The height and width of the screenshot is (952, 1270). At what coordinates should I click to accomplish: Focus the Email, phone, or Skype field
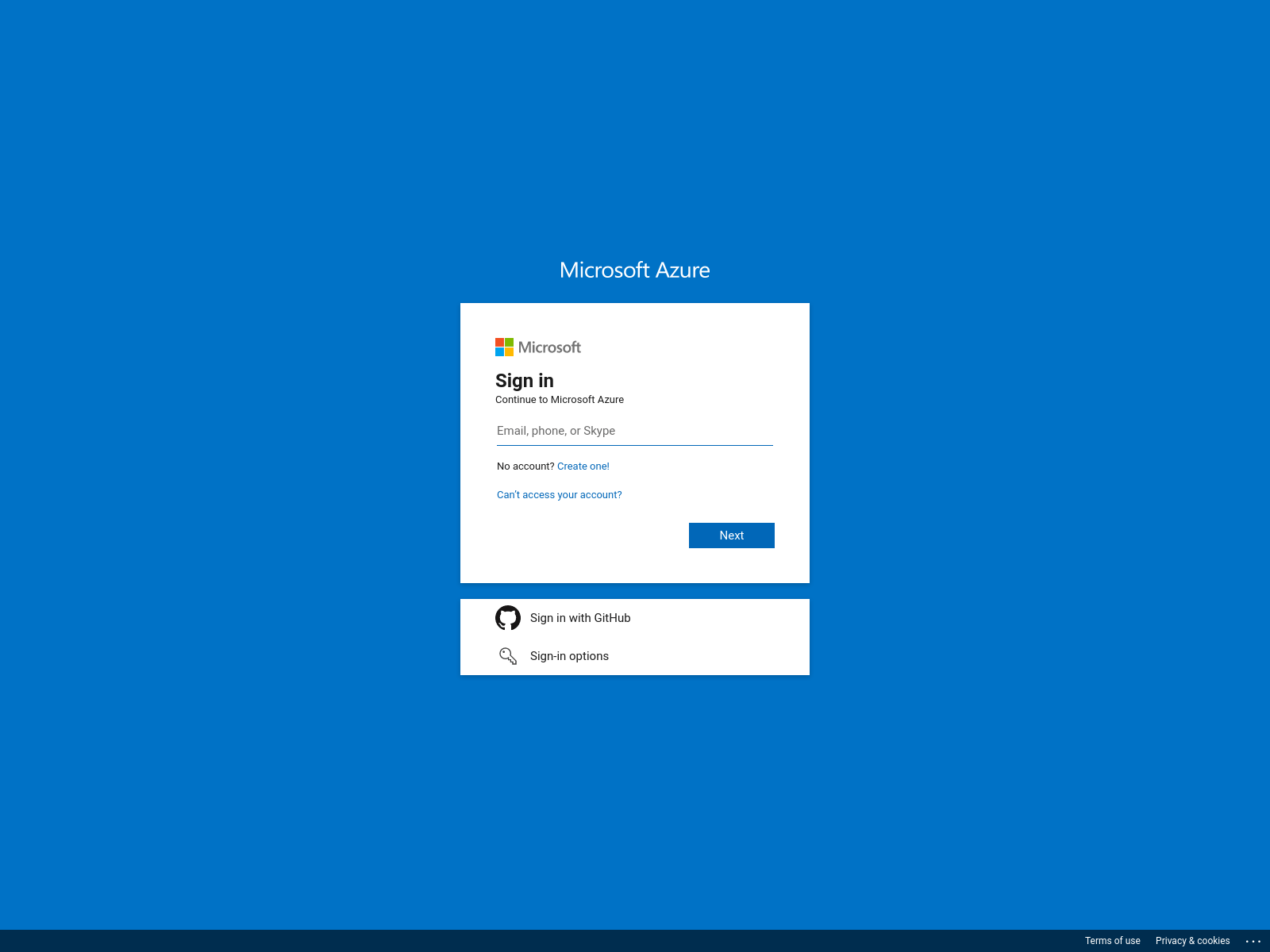point(635,431)
